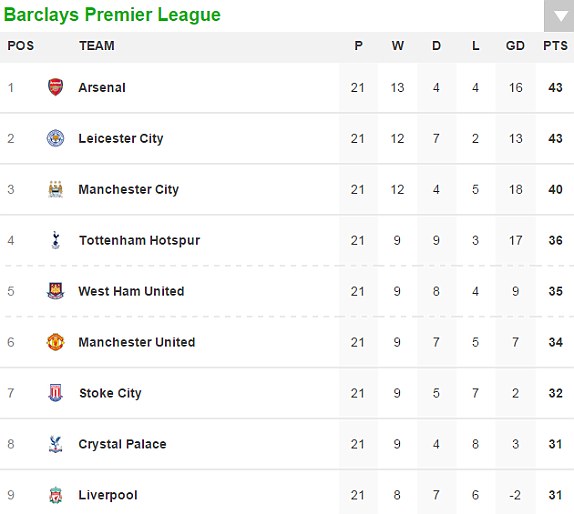The image size is (574, 514).
Task: Click the Barclays Premier League title
Action: (x=112, y=15)
